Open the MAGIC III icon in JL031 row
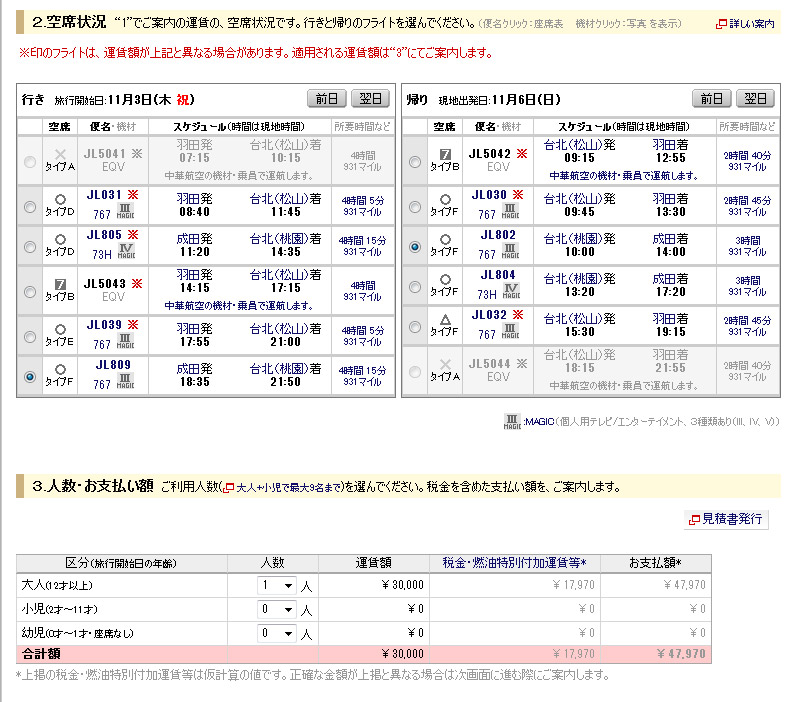This screenshot has width=805, height=702. pyautogui.click(x=125, y=211)
